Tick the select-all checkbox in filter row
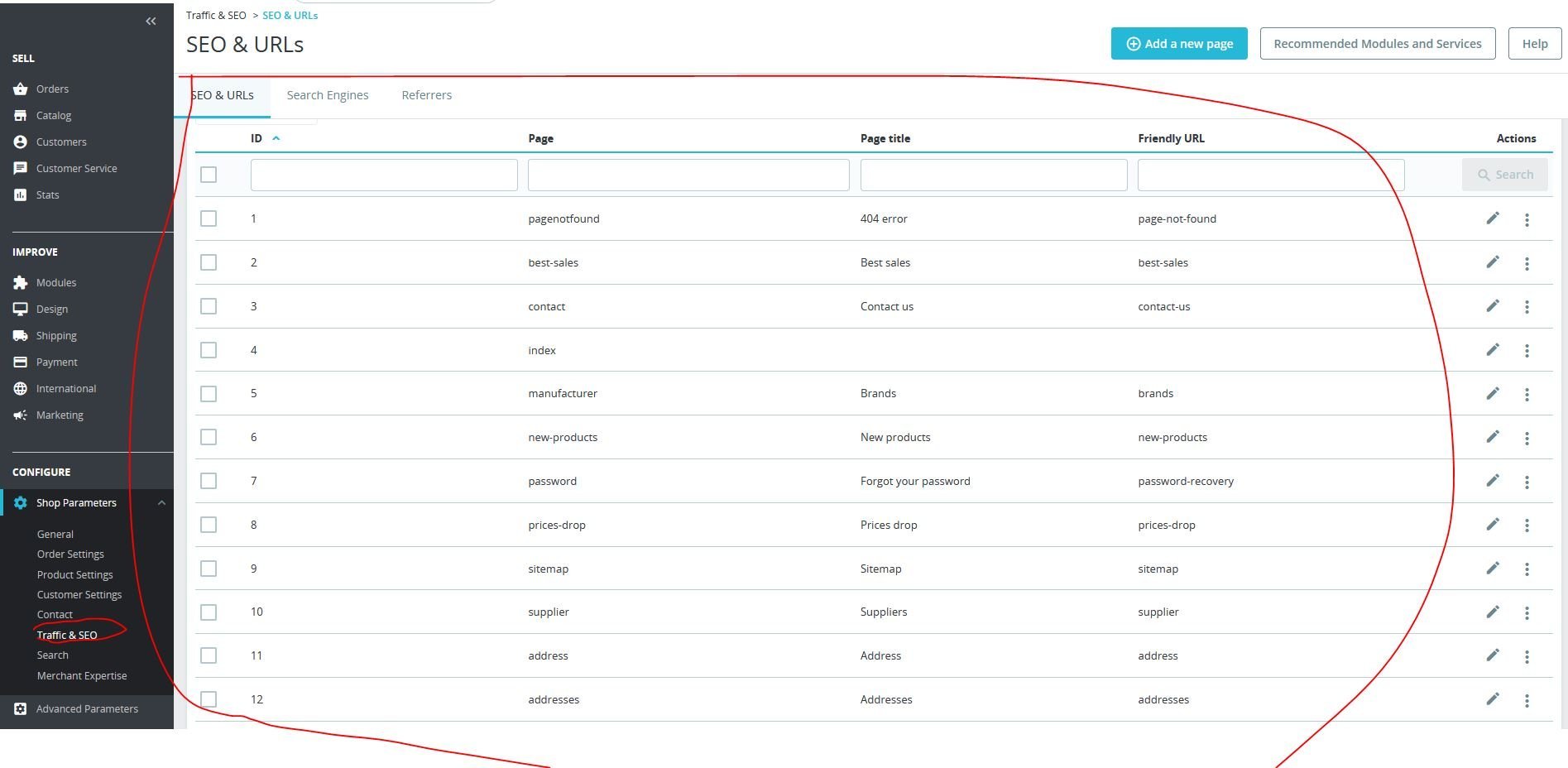1568x768 pixels. (209, 175)
